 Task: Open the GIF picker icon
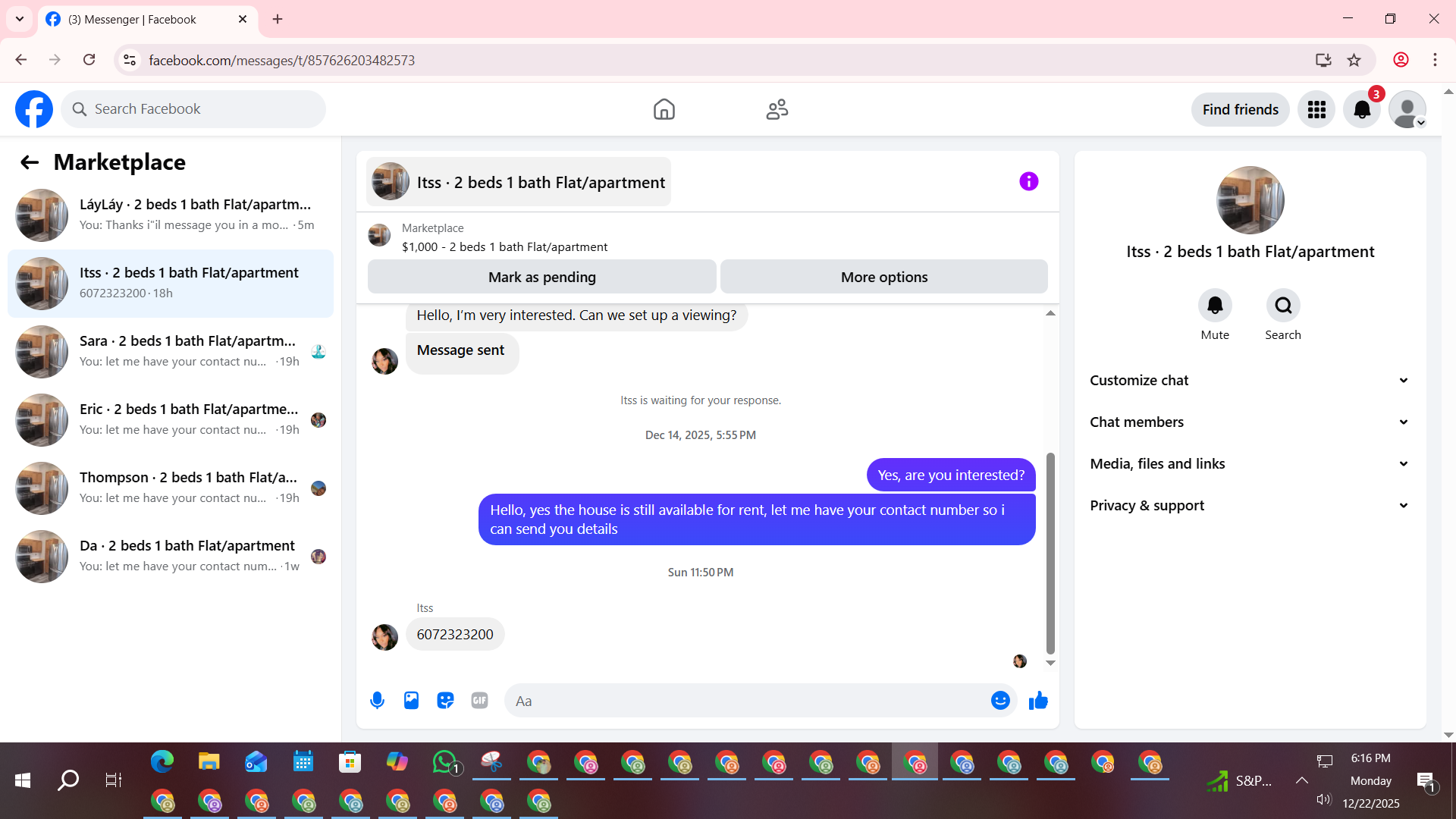point(479,701)
